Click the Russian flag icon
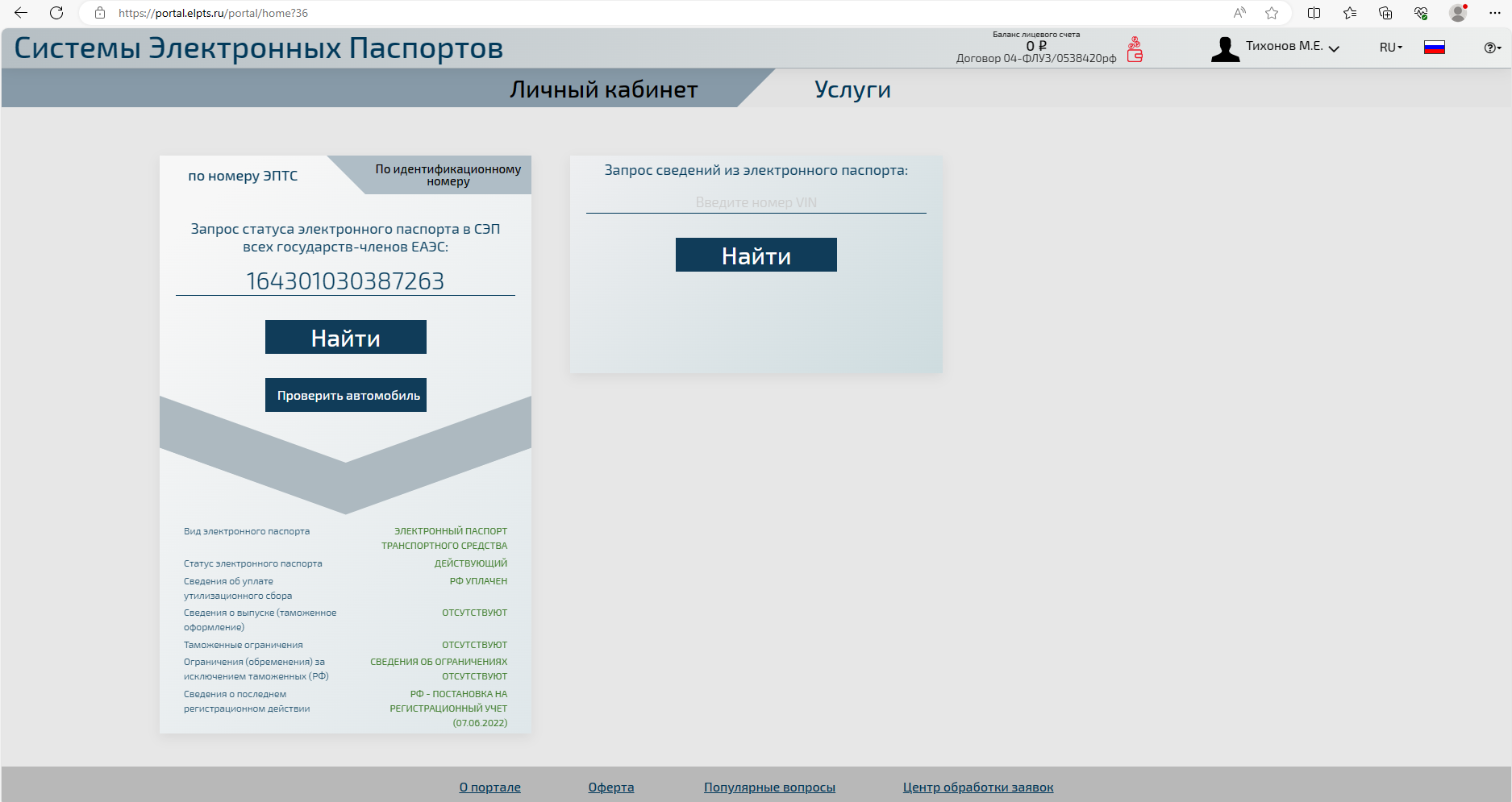The image size is (1512, 802). (1435, 48)
